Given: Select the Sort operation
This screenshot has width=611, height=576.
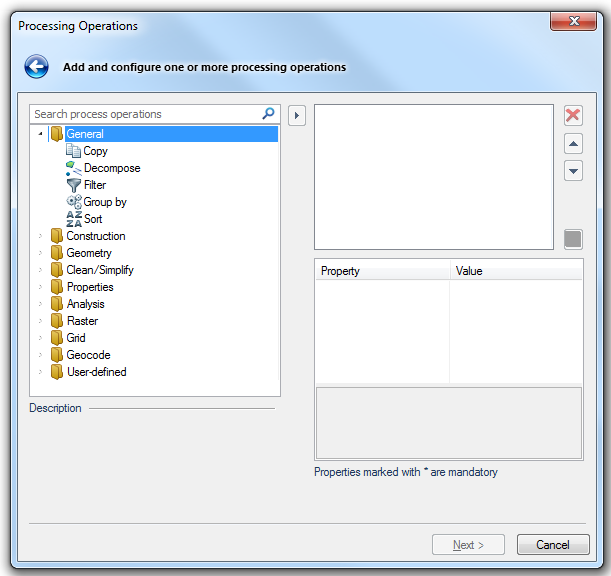Looking at the screenshot, I should tap(93, 219).
